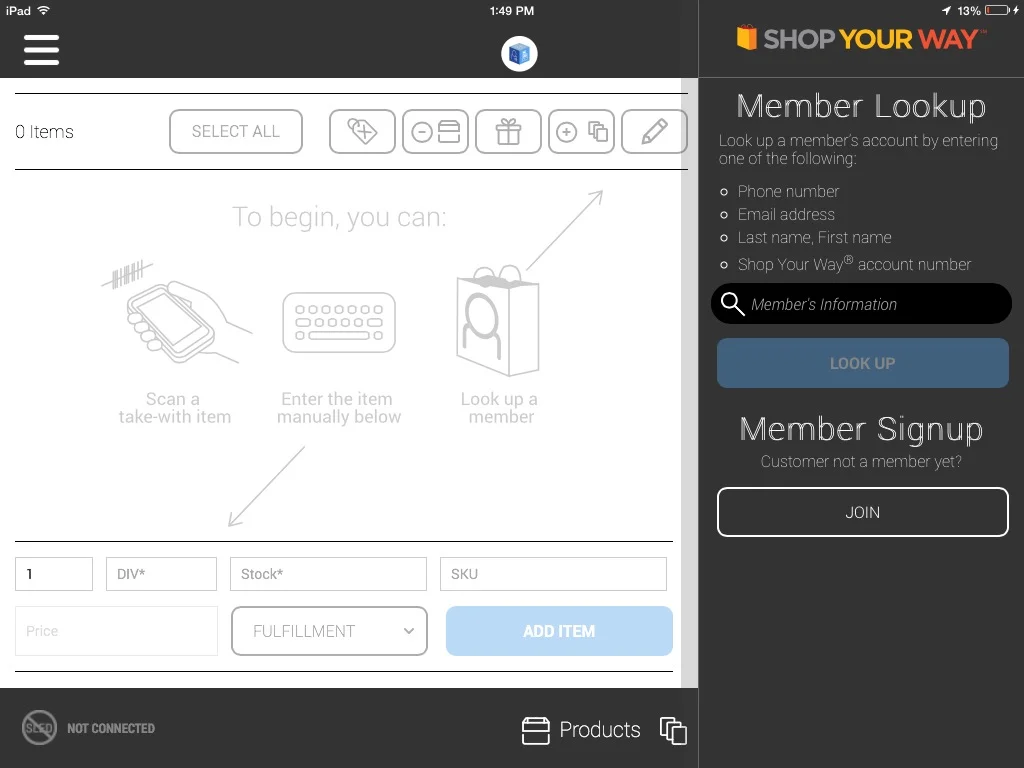Tap the keyboard manual entry illustration

pos(339,323)
